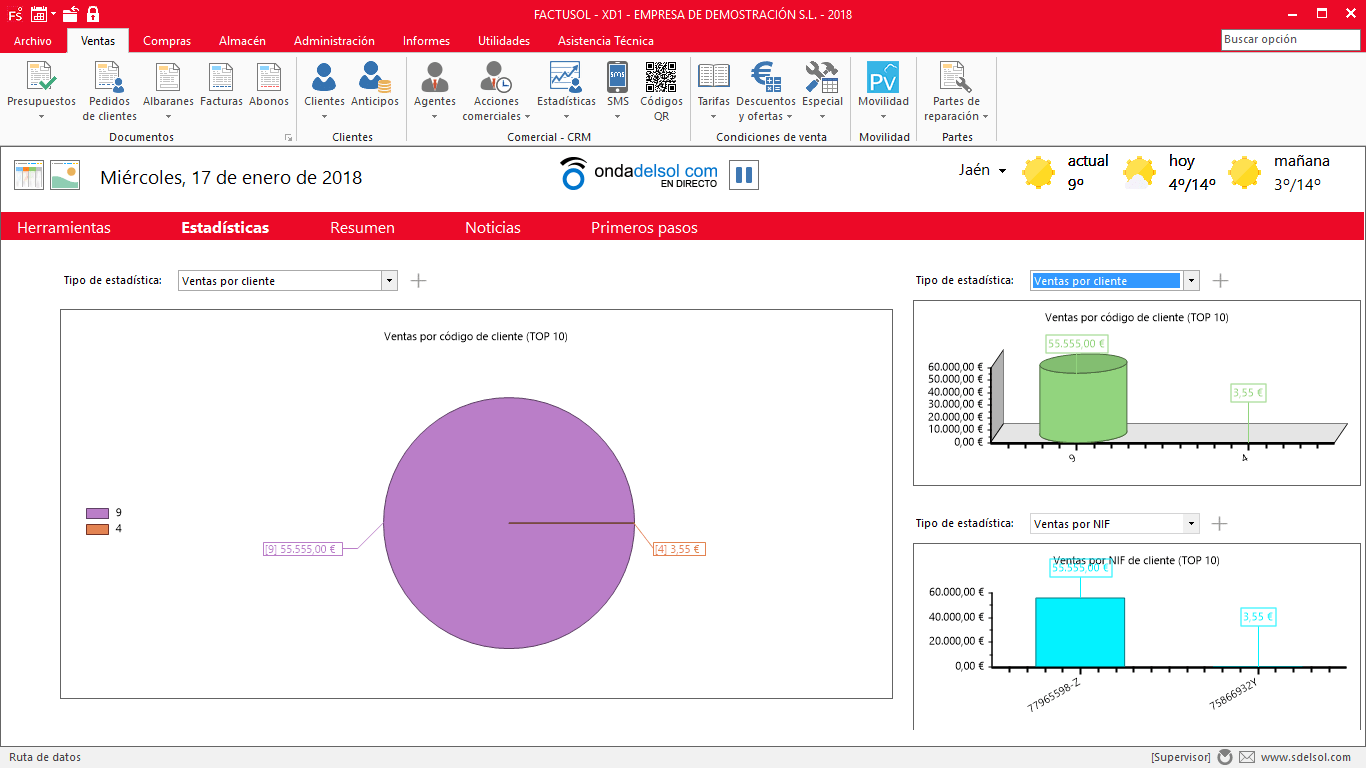The height and width of the screenshot is (768, 1366).
Task: Go to the Resumen section
Action: (362, 228)
